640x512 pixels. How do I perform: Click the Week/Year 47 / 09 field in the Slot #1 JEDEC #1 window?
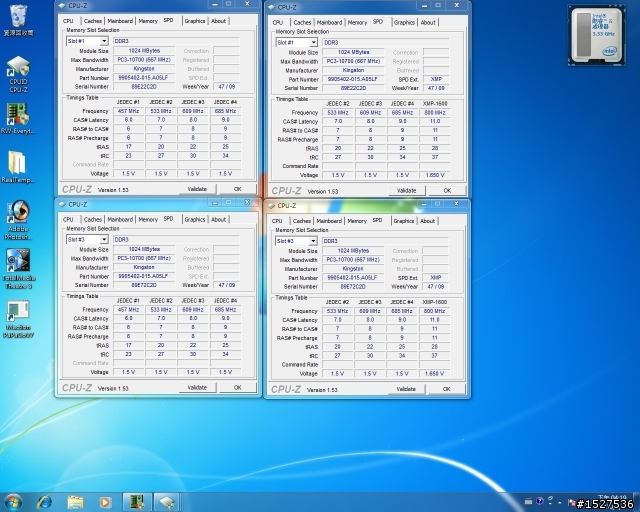[x=227, y=87]
